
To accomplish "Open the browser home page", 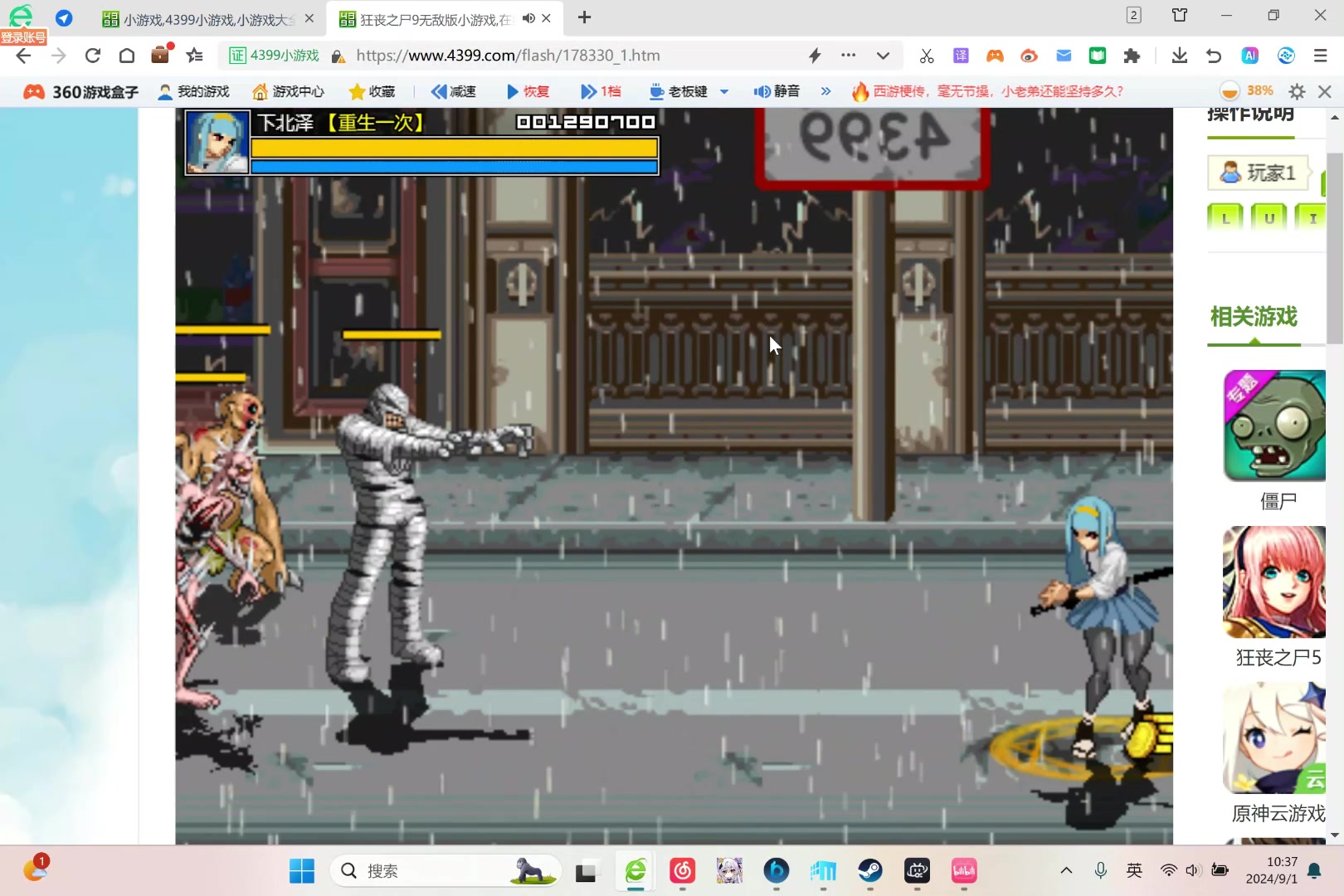I will pyautogui.click(x=127, y=56).
